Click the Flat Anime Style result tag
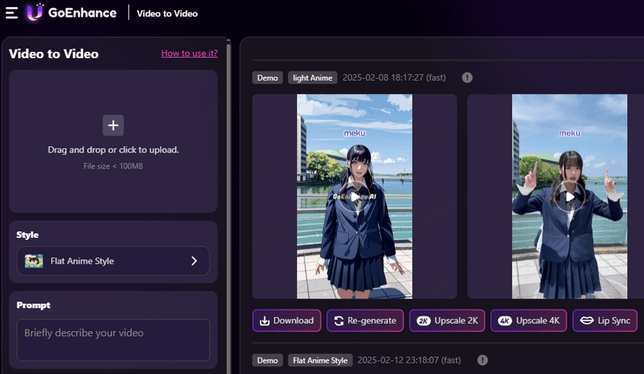 pos(320,360)
